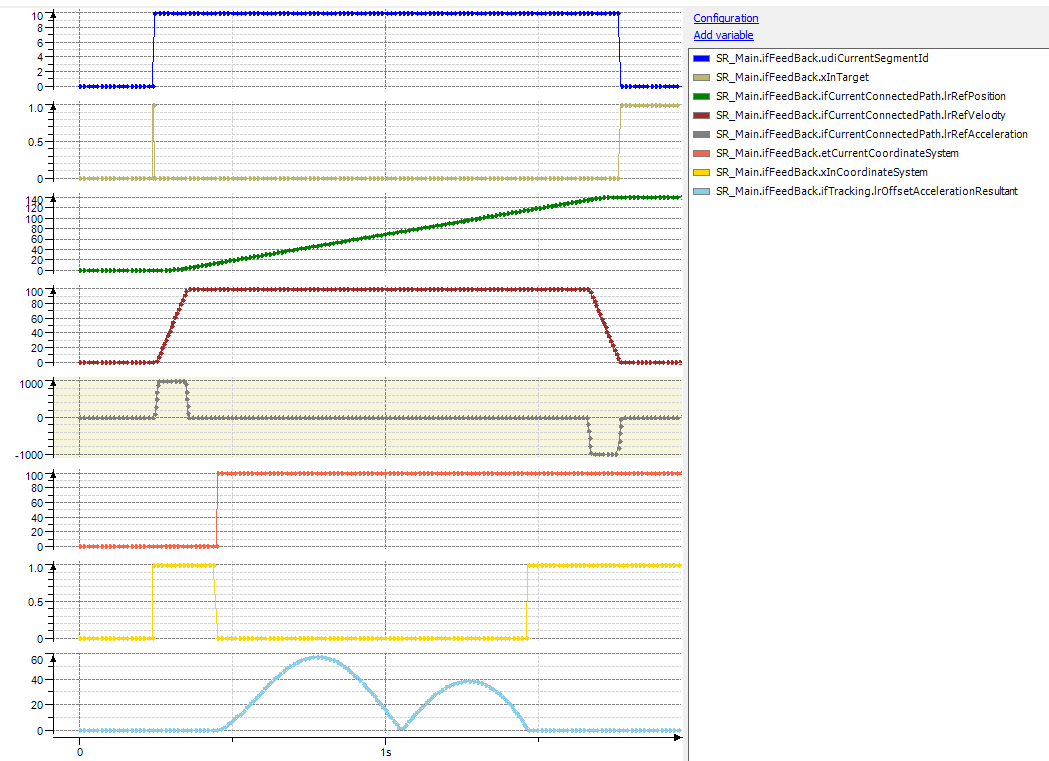Select the lrRefVelocity variable entry
The width and height of the screenshot is (1049, 761).
click(860, 115)
